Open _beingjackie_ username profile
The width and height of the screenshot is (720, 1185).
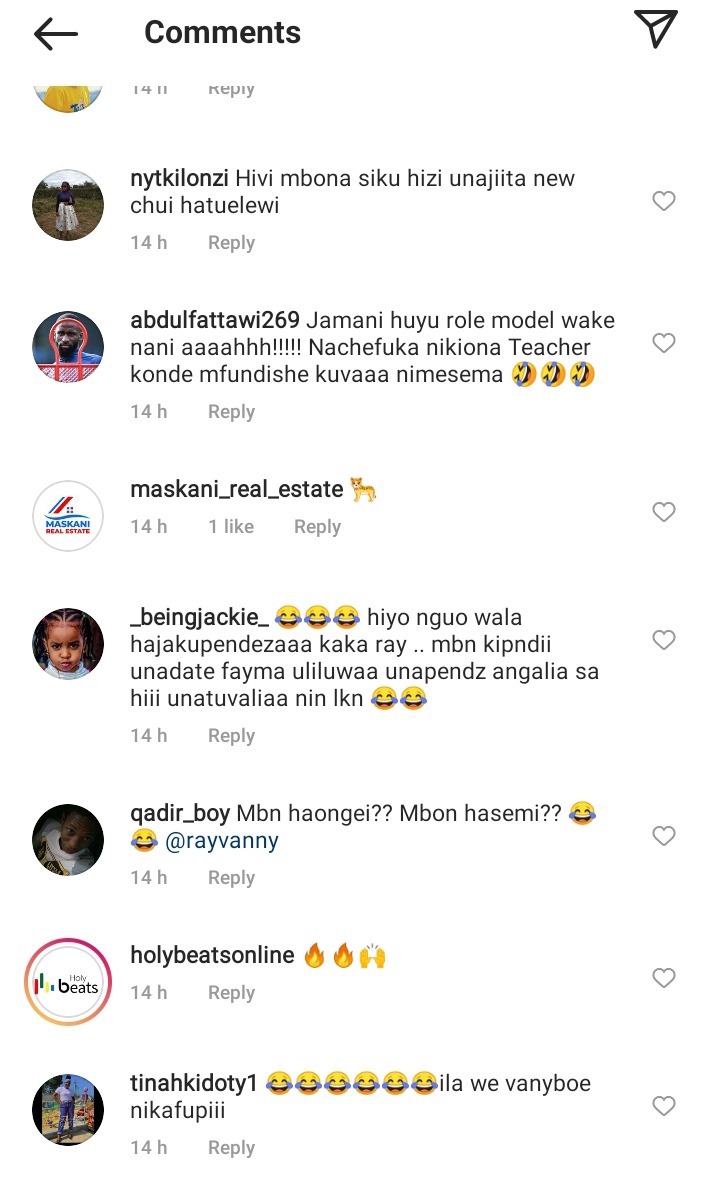(x=199, y=617)
